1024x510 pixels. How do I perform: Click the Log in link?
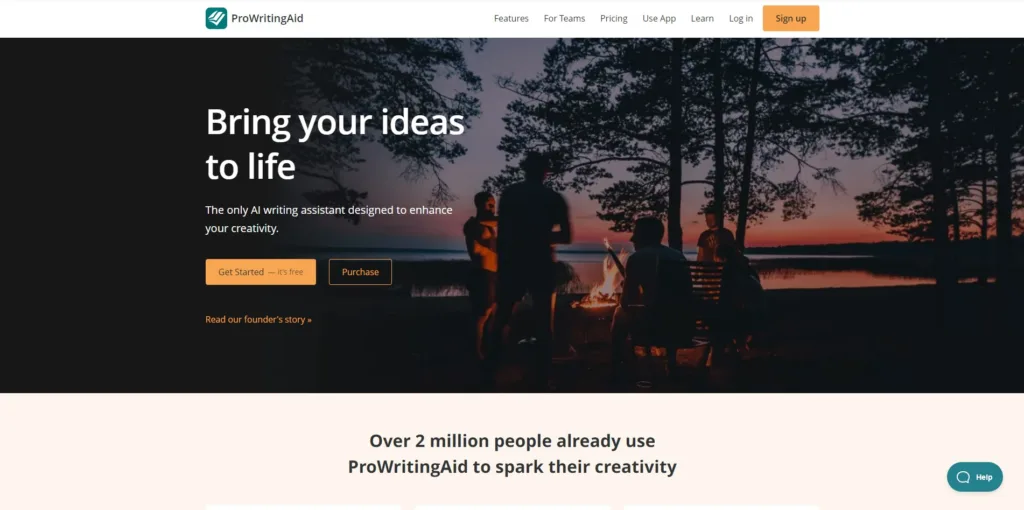tap(741, 18)
